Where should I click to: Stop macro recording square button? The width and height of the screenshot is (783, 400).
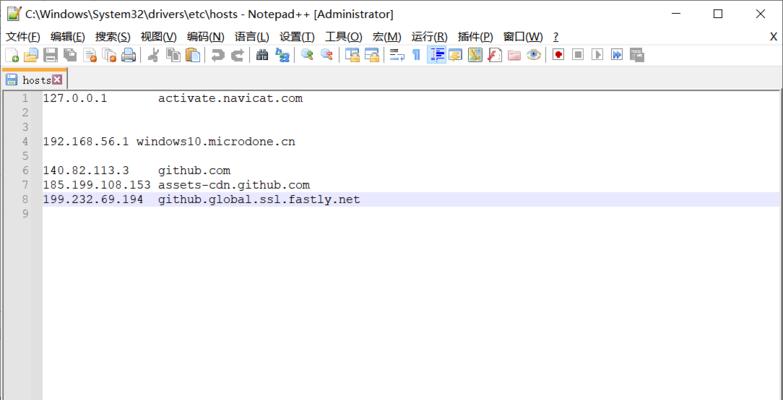tap(578, 55)
